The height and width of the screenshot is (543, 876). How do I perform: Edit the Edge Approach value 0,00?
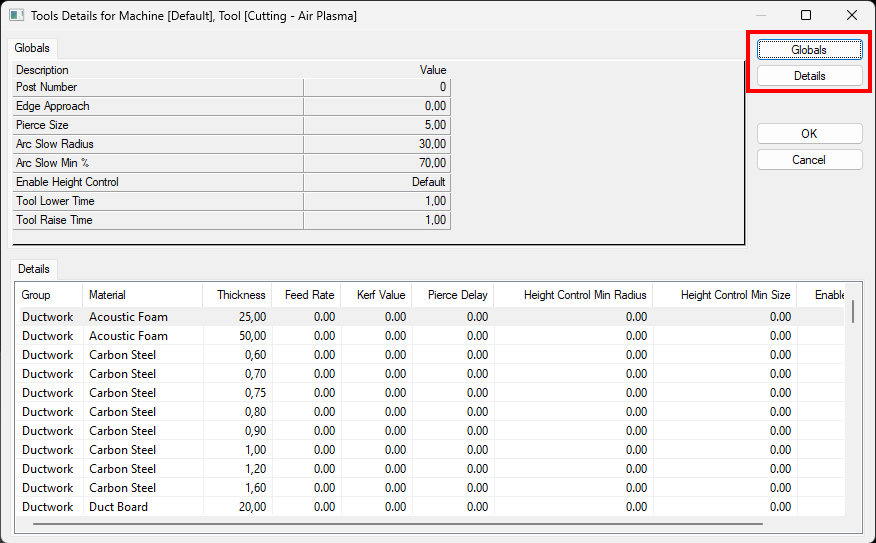pos(377,106)
